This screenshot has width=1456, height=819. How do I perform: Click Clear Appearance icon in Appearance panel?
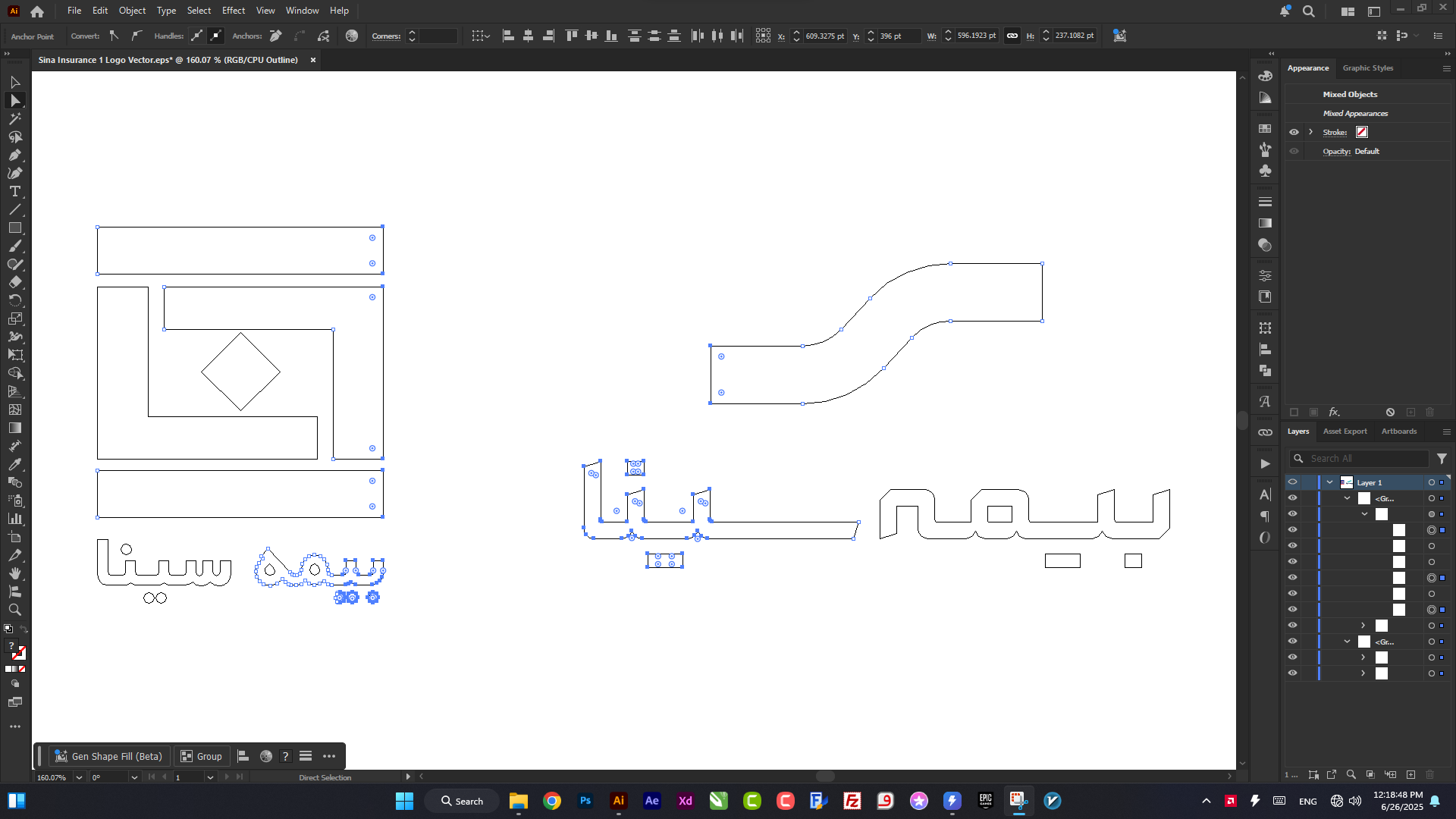[x=1390, y=412]
